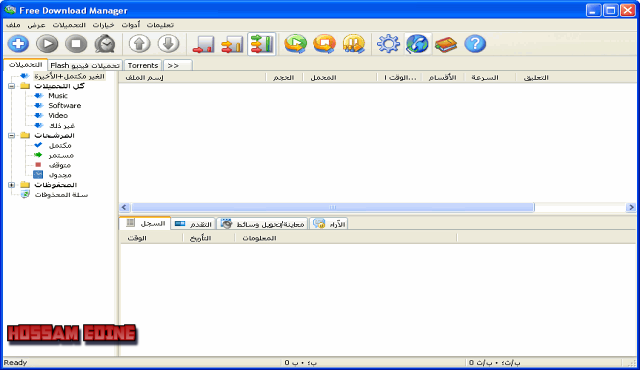Expand the المحفوظات folder
Image resolution: width=640 pixels, height=370 pixels.
[x=11, y=185]
